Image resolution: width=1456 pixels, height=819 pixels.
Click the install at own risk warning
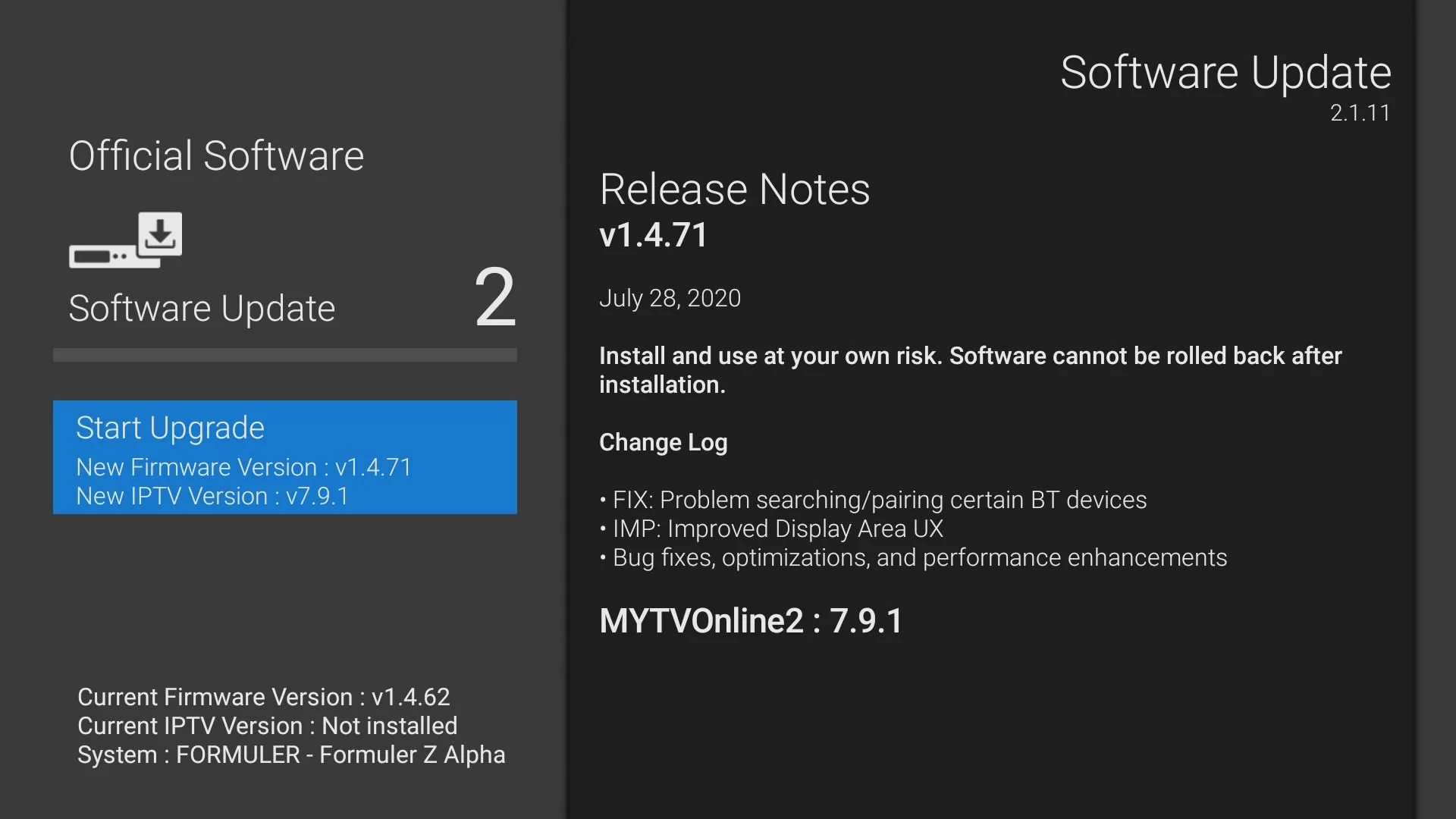970,370
